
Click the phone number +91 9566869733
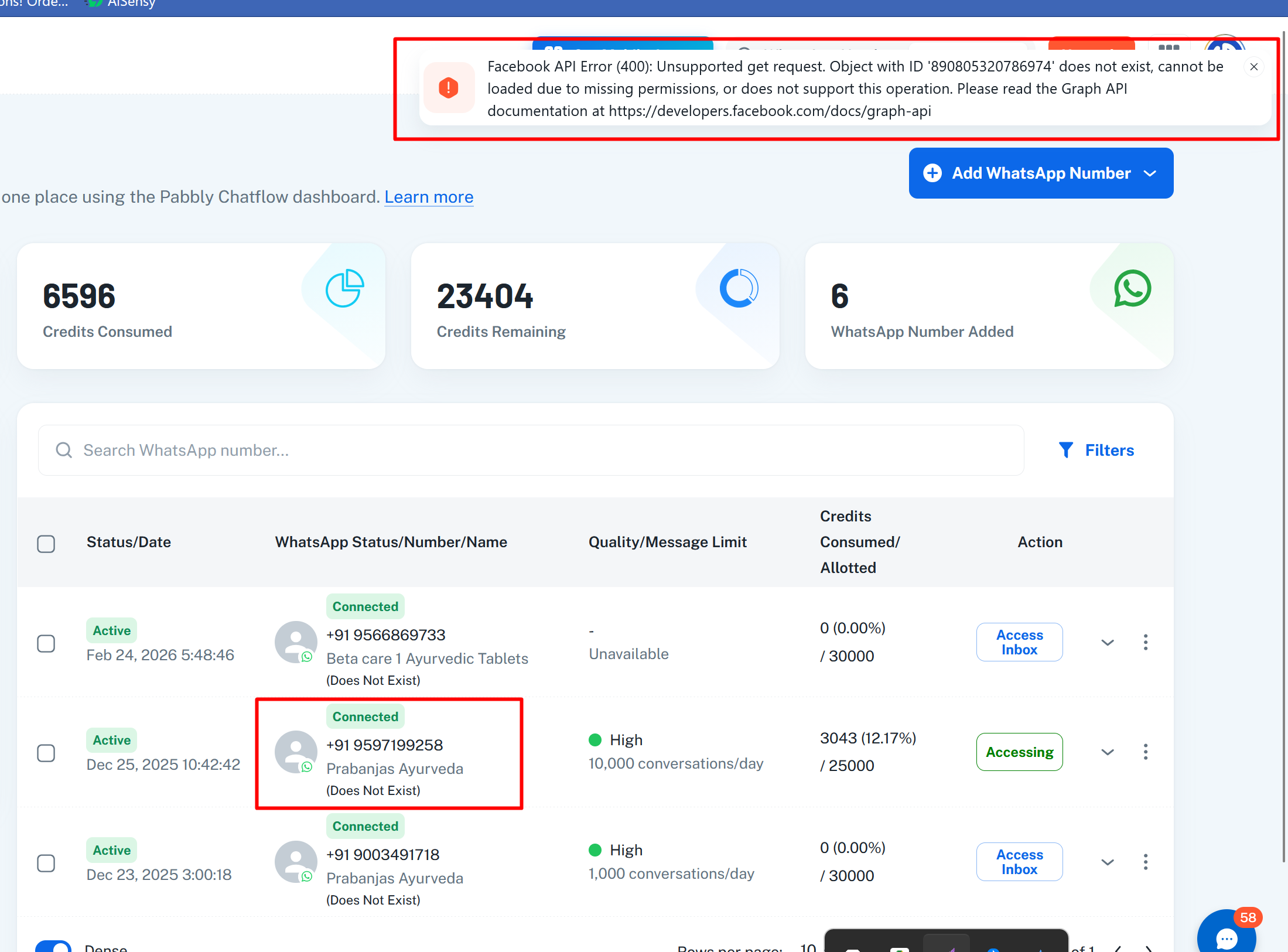[x=386, y=635]
